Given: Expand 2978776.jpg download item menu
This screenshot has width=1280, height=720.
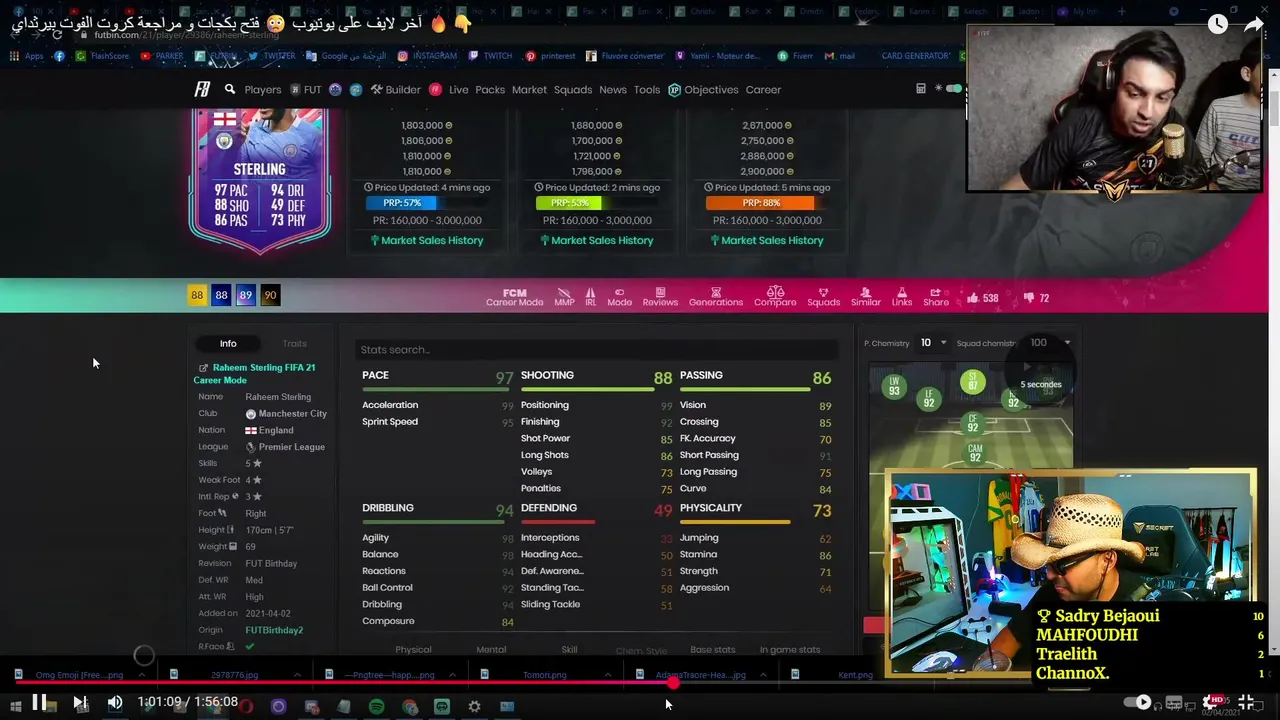Looking at the screenshot, I should pos(296,675).
